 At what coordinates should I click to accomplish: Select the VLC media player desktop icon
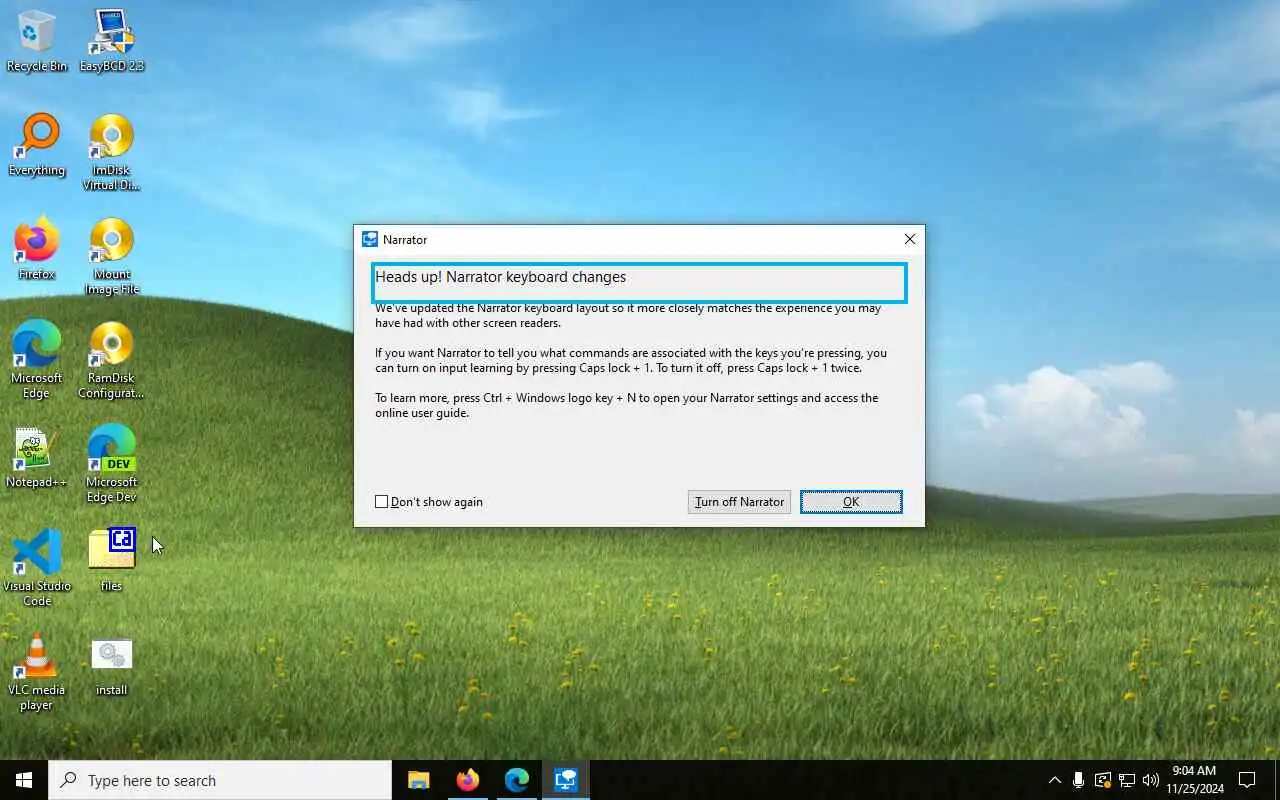pos(37,672)
